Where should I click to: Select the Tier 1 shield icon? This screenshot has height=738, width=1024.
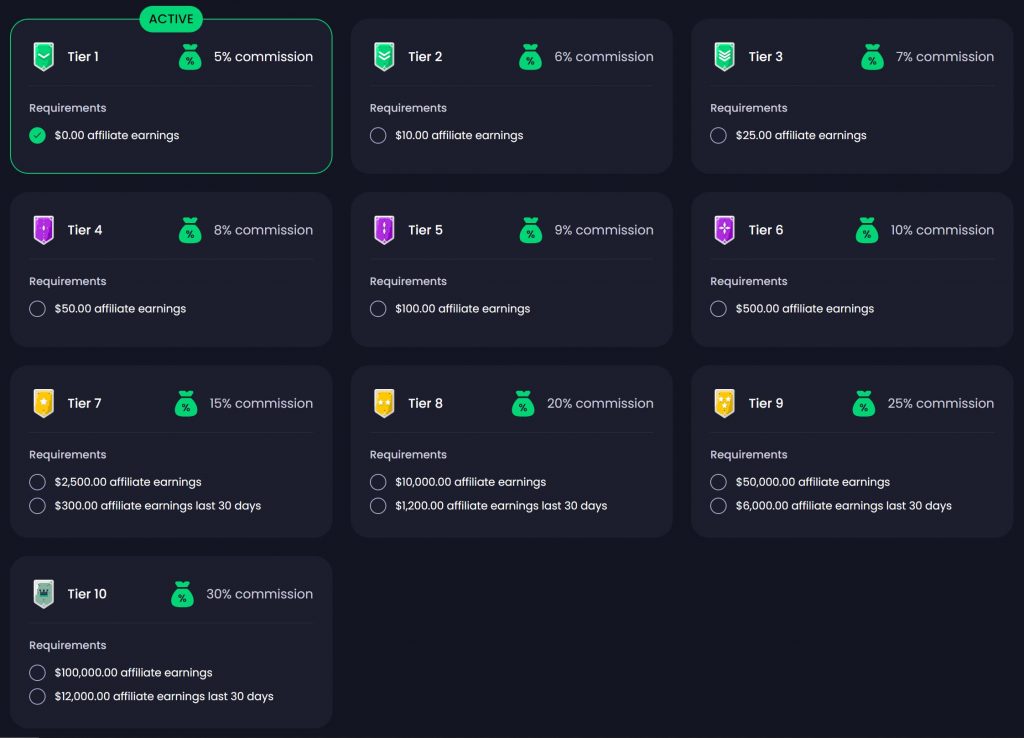coord(42,57)
